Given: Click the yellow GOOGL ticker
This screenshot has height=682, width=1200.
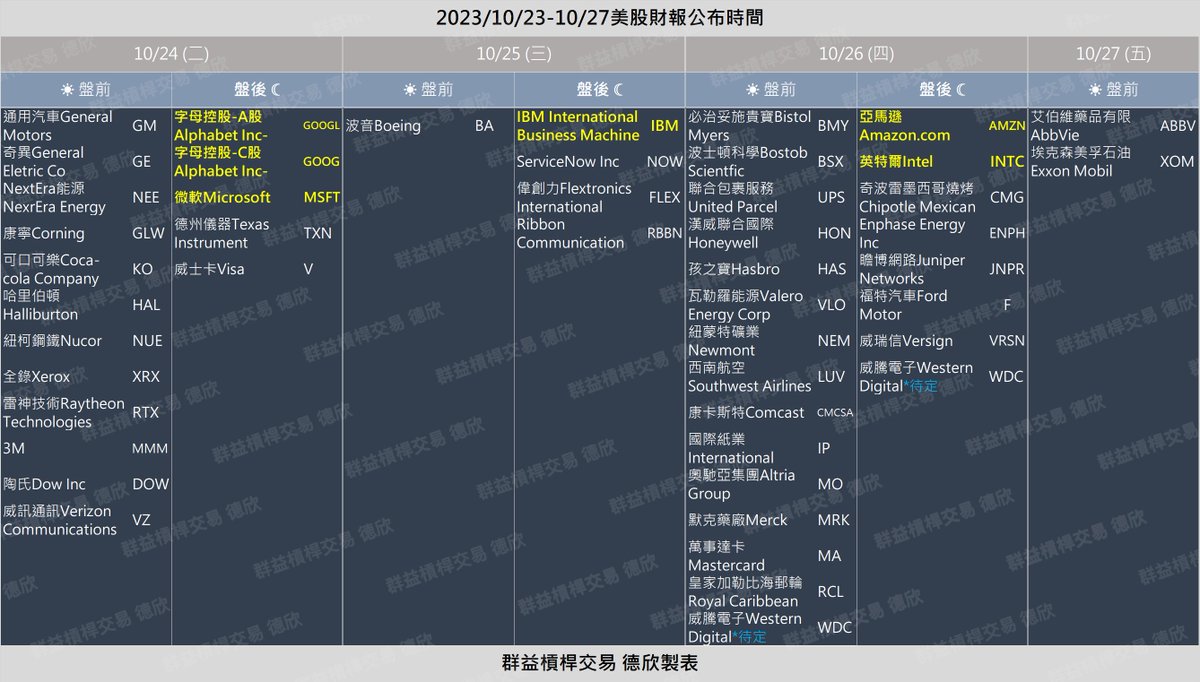Looking at the screenshot, I should click(321, 126).
